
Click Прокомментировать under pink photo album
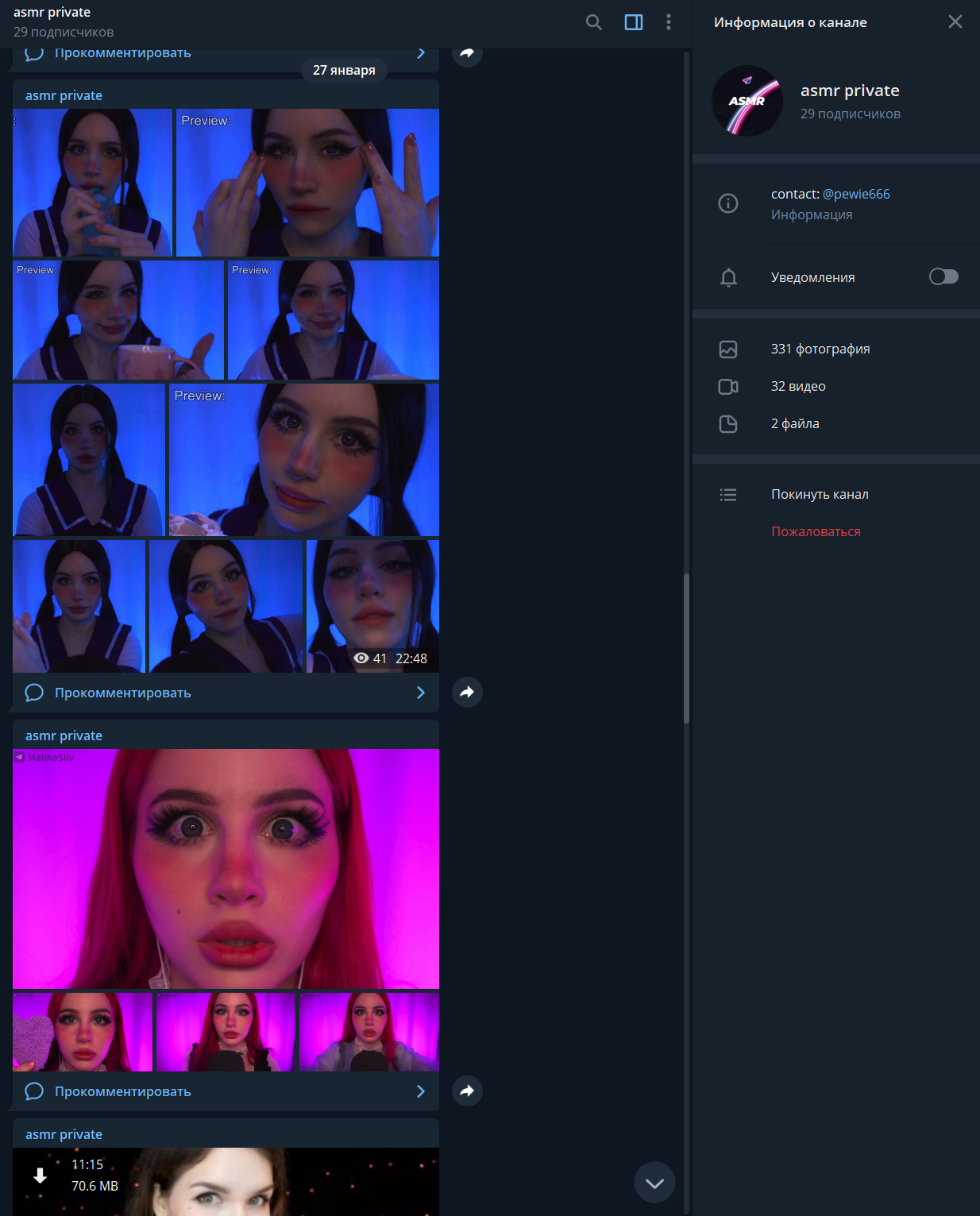coord(122,1091)
